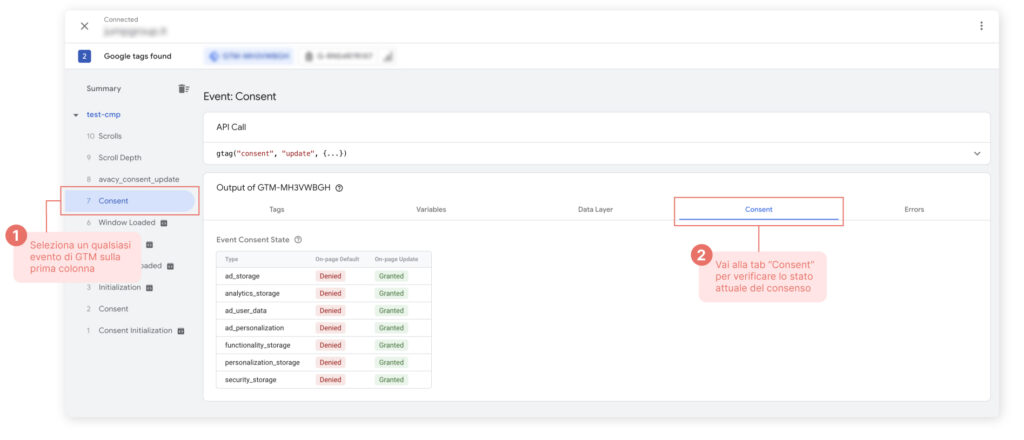Click the On-page Update column header
Screen dimensions: 1024x440
click(x=395, y=259)
